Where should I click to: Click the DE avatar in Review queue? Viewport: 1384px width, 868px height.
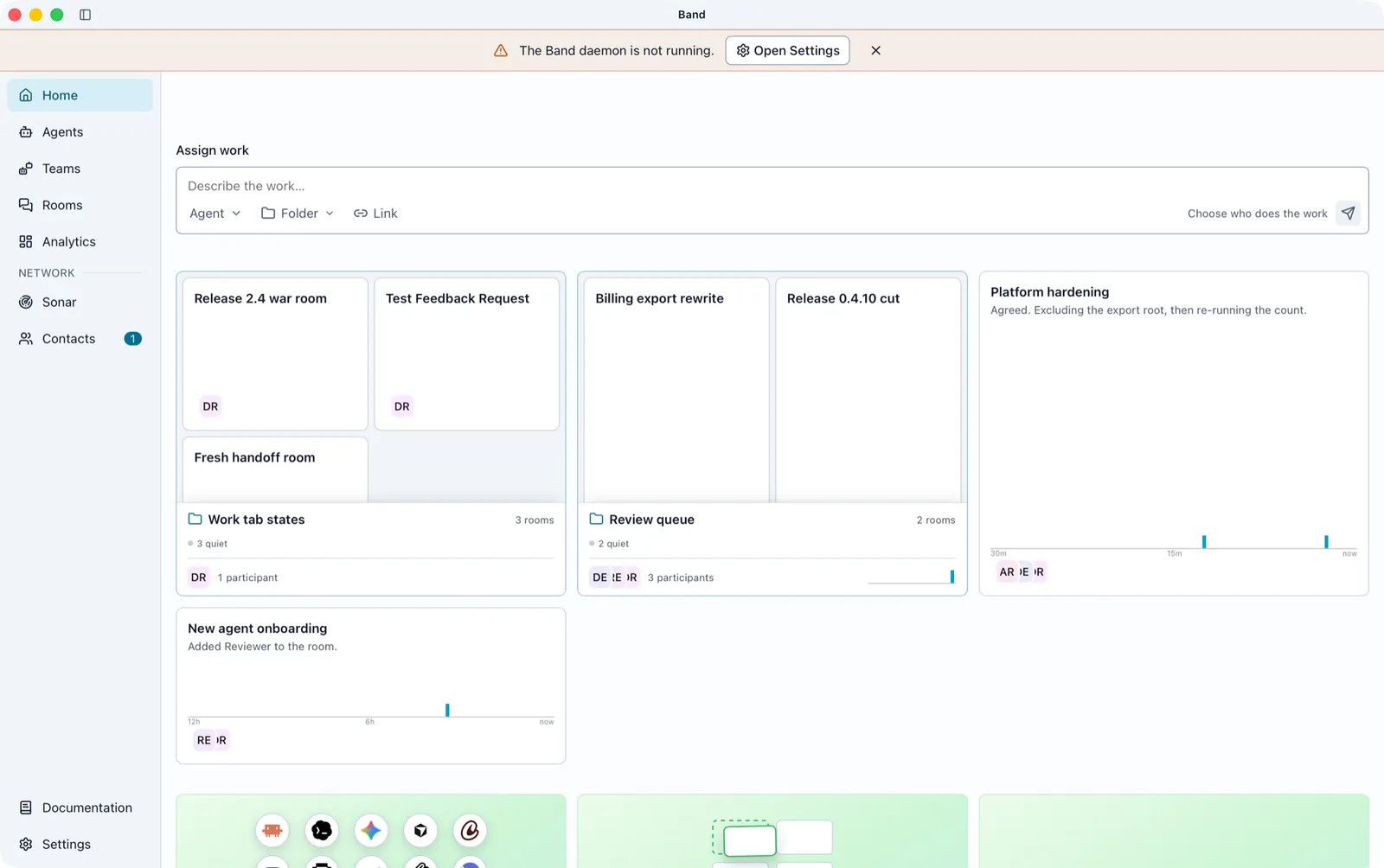click(x=599, y=578)
